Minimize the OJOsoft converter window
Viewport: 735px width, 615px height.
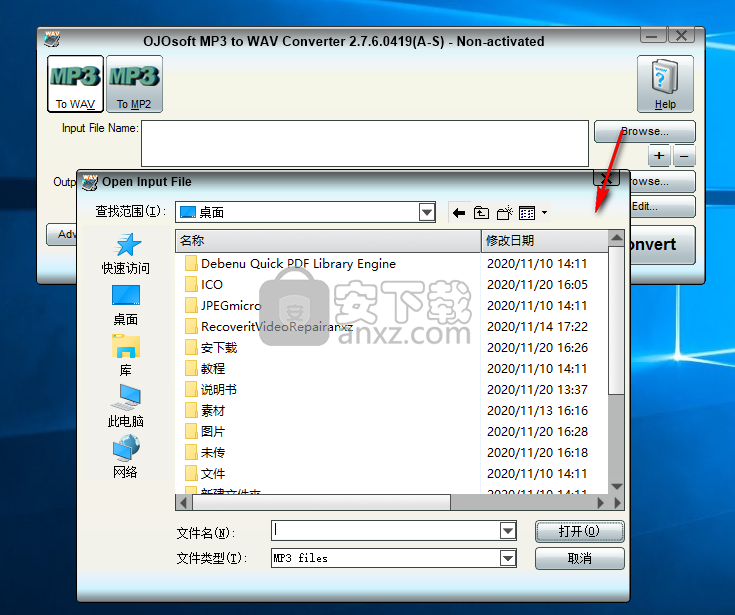click(x=652, y=35)
